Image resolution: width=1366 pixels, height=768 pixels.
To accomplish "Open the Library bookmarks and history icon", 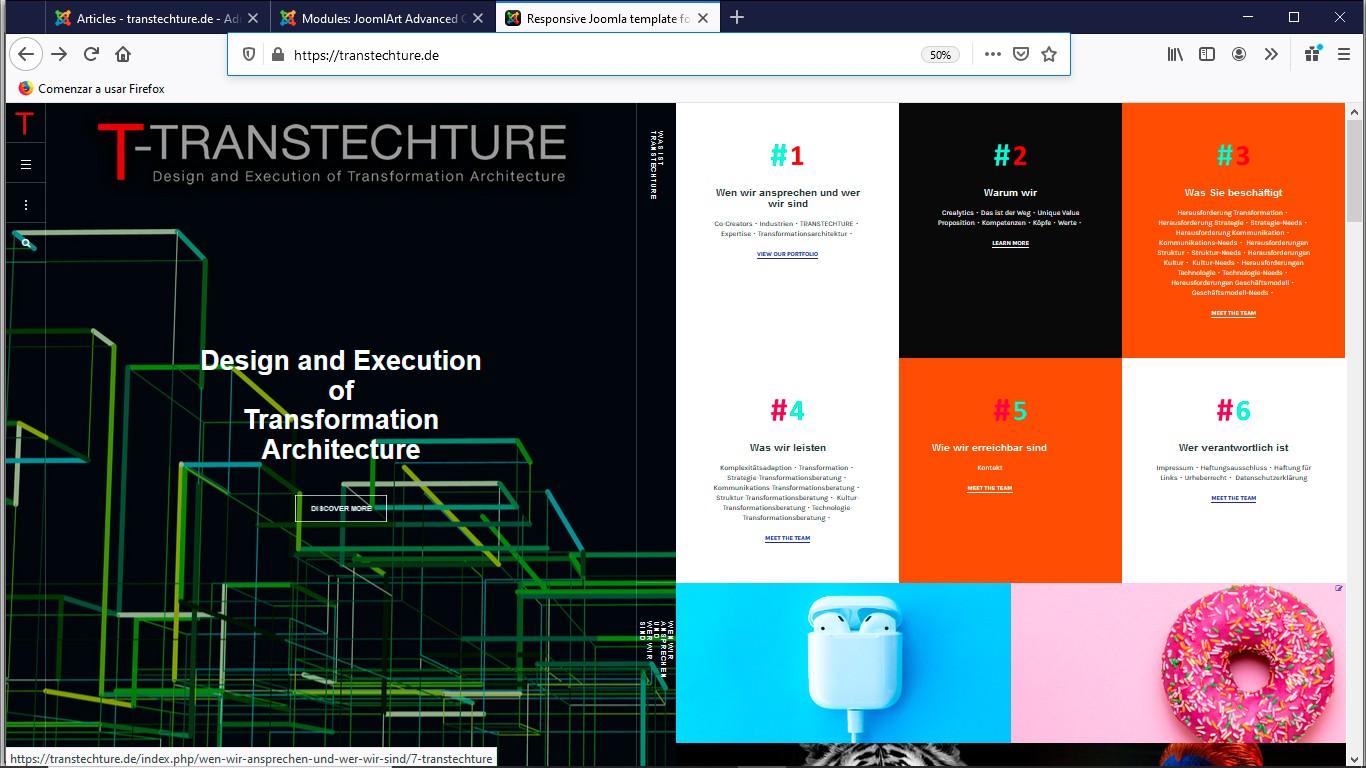I will tap(1175, 55).
